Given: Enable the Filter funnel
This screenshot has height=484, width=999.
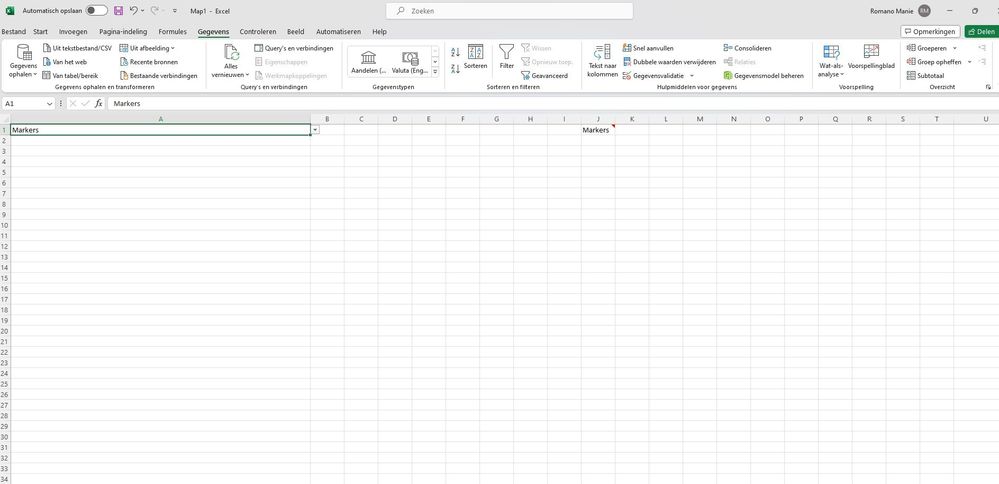Looking at the screenshot, I should (x=507, y=57).
